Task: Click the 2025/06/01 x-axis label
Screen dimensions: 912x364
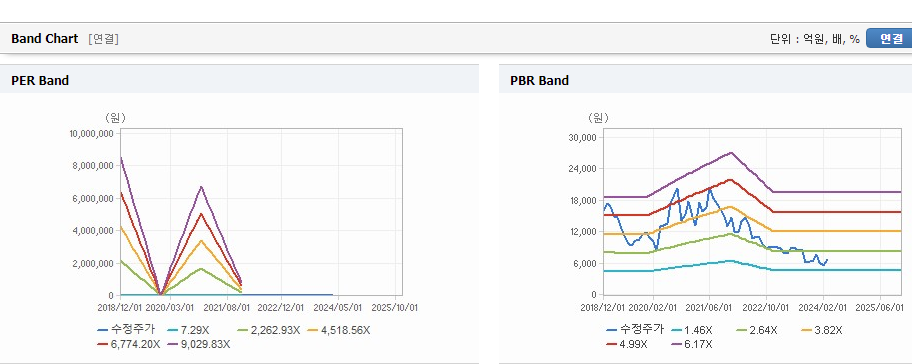Action: [x=880, y=307]
